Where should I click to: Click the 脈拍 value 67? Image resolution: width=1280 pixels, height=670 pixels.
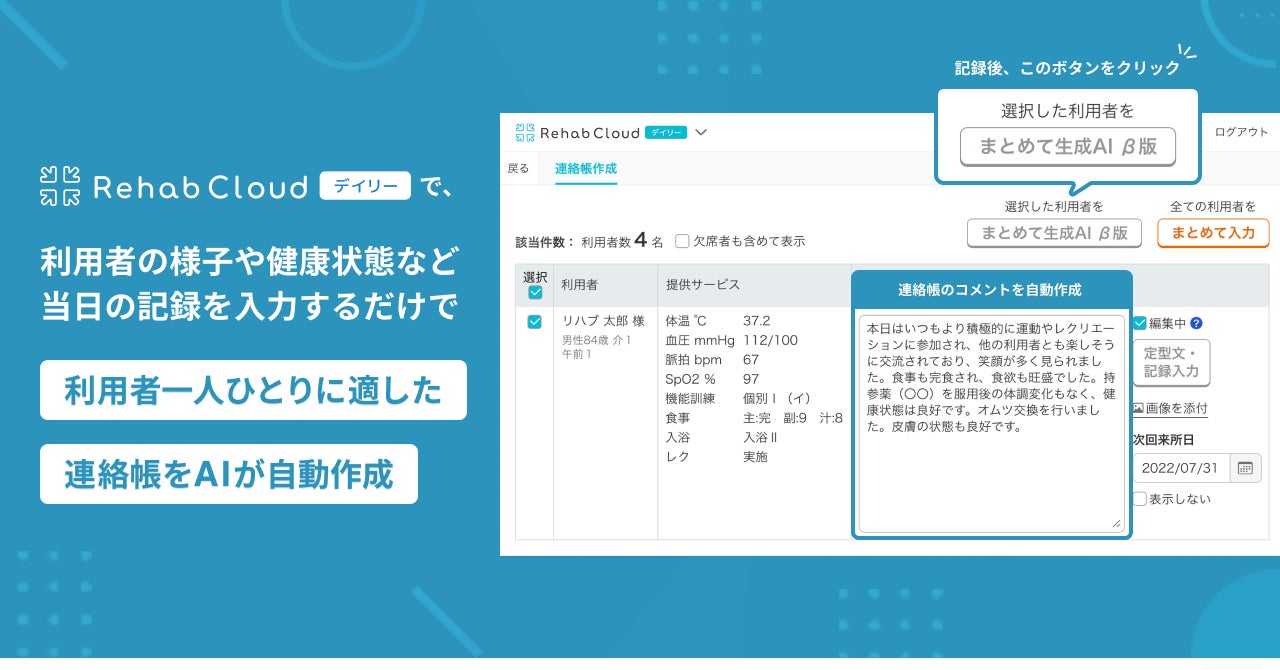tap(751, 360)
